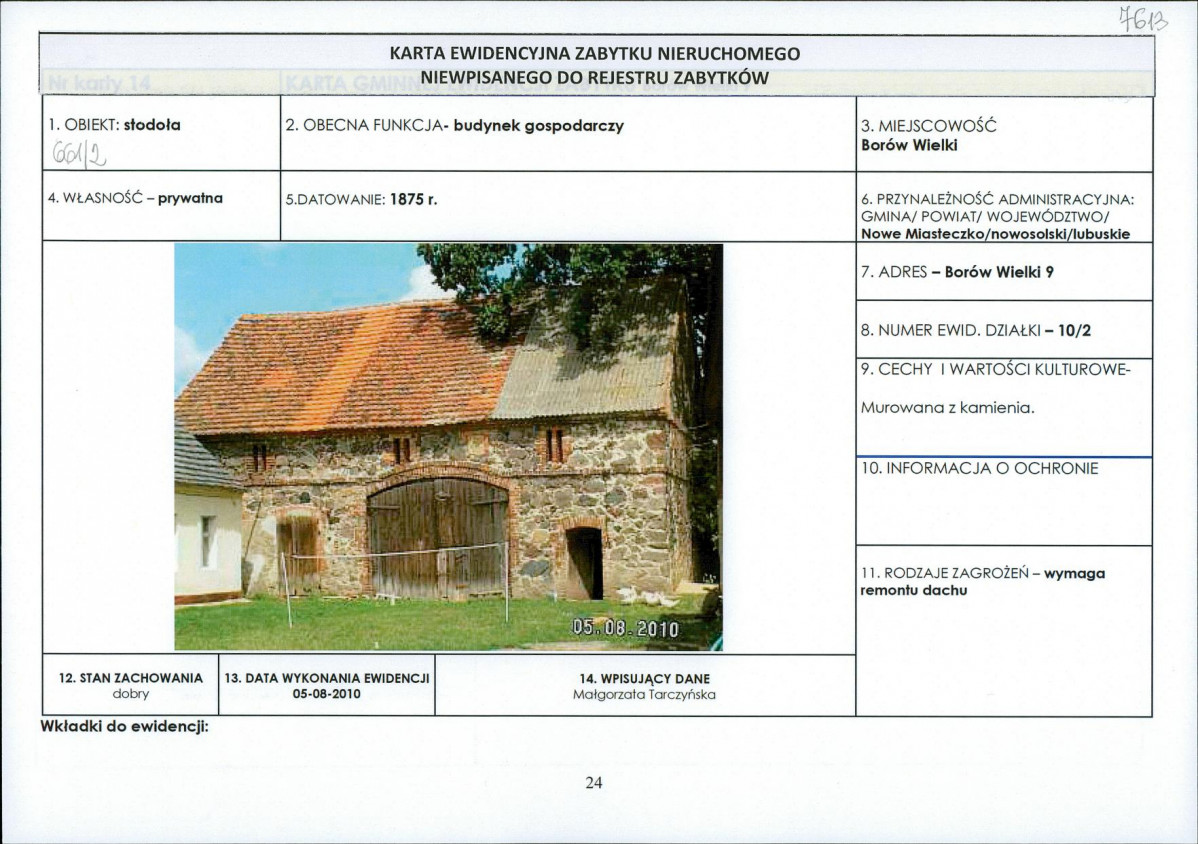This screenshot has height=844, width=1198.
Task: Select the text 'Murowana z kamienia.'
Action: coord(947,408)
